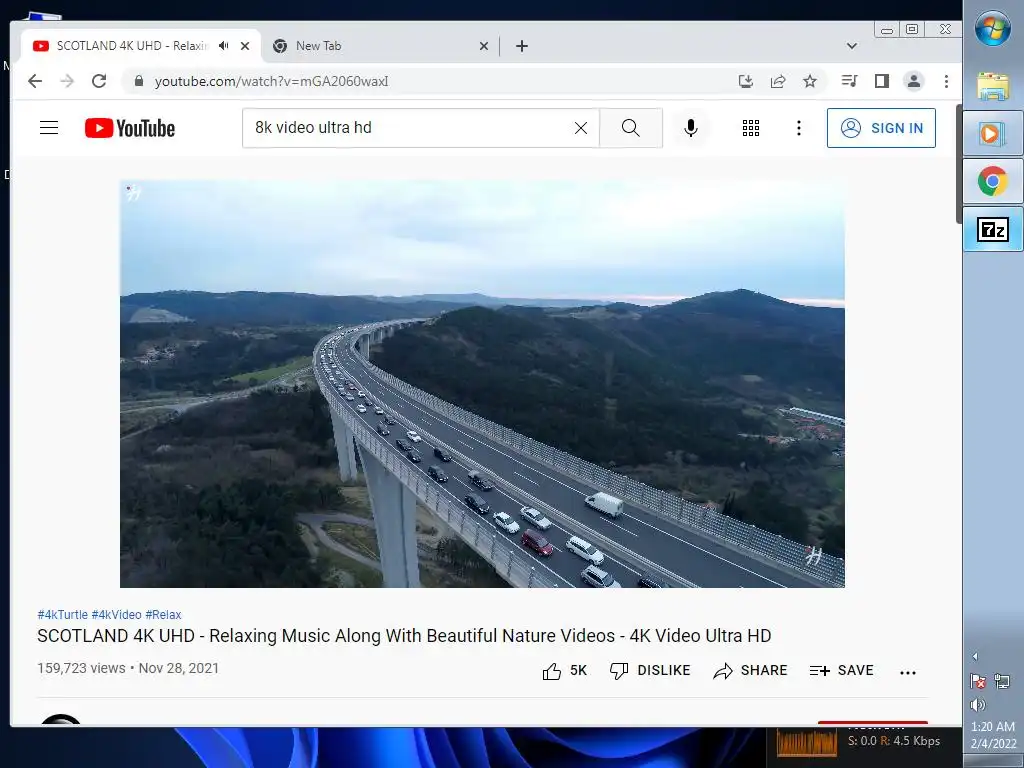Open media controls in Chrome toolbar
Image resolution: width=1024 pixels, height=768 pixels.
pos(849,81)
